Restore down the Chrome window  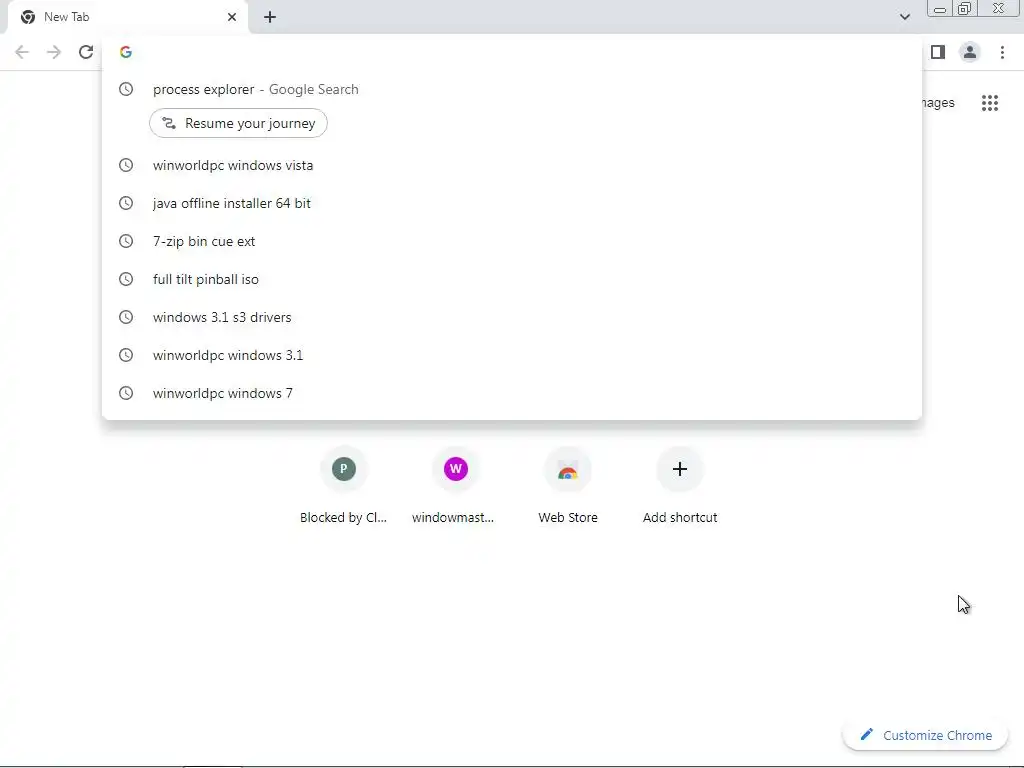965,8
